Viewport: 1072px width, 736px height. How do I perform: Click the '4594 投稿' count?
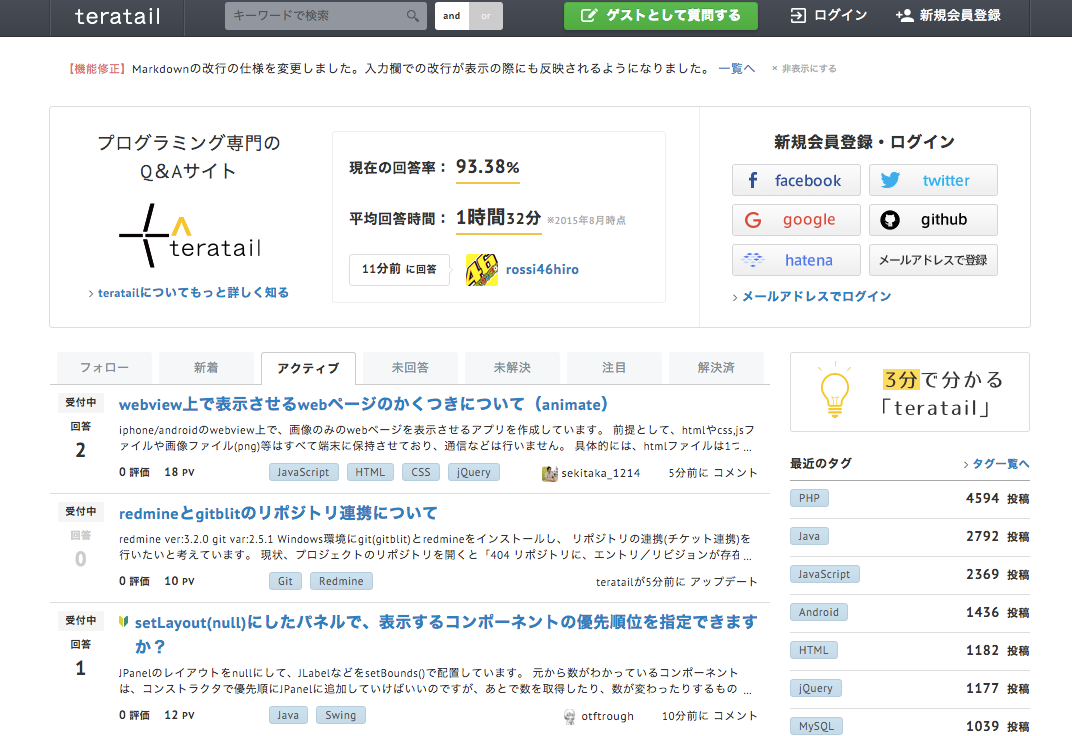pos(997,498)
